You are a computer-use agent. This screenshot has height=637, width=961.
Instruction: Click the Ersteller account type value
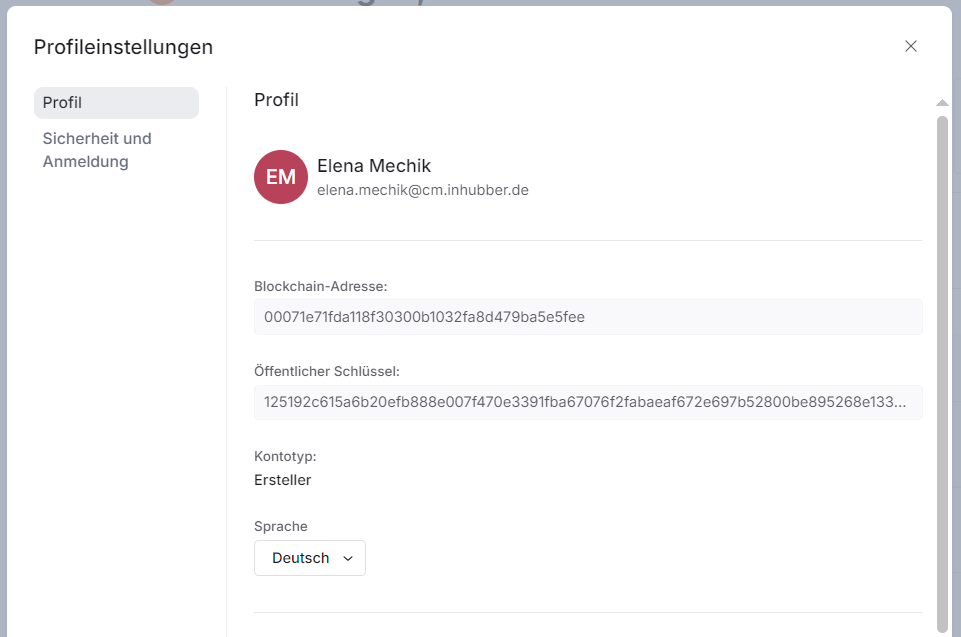[282, 480]
